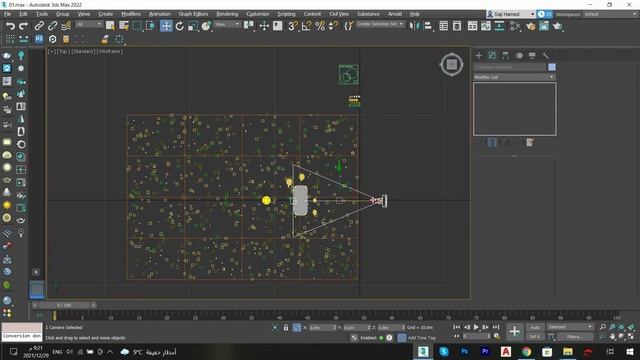
Task: Open the File menu
Action: click(x=7, y=14)
